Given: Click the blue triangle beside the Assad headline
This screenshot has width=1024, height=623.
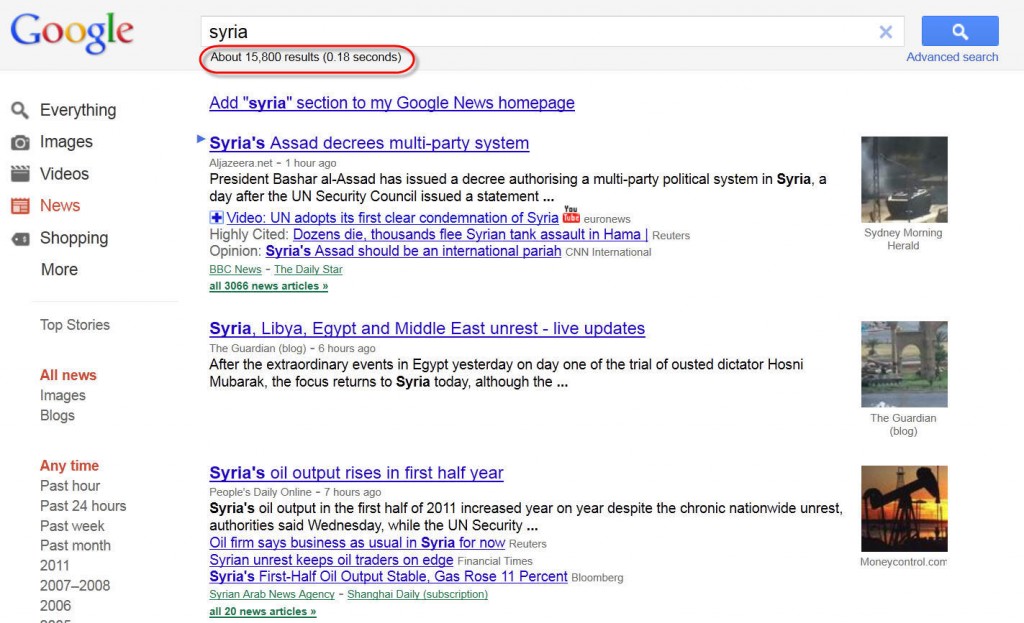Looking at the screenshot, I should tap(200, 139).
